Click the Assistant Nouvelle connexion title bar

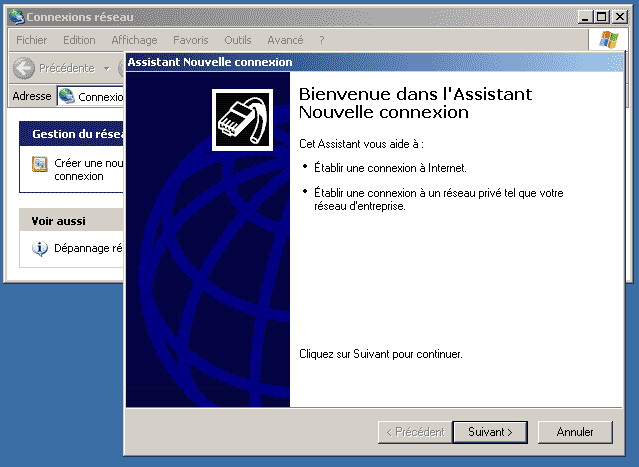tap(374, 62)
